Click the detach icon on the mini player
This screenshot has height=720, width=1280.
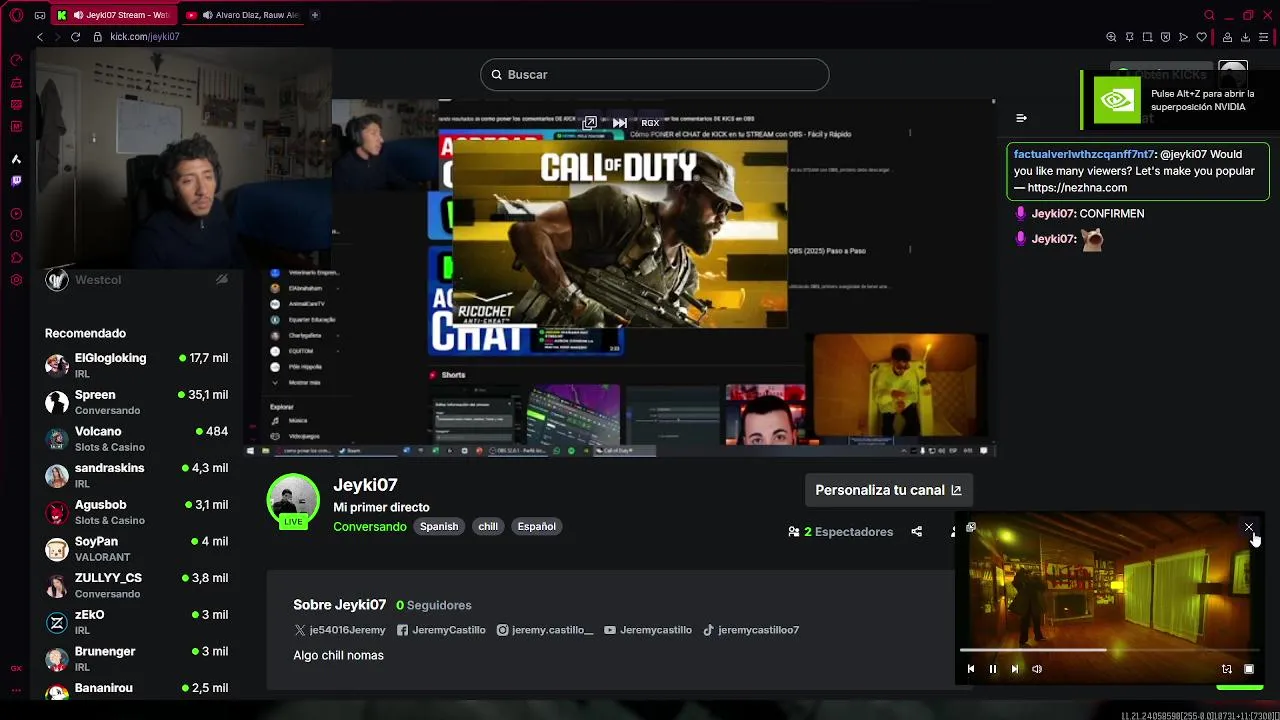pyautogui.click(x=970, y=527)
